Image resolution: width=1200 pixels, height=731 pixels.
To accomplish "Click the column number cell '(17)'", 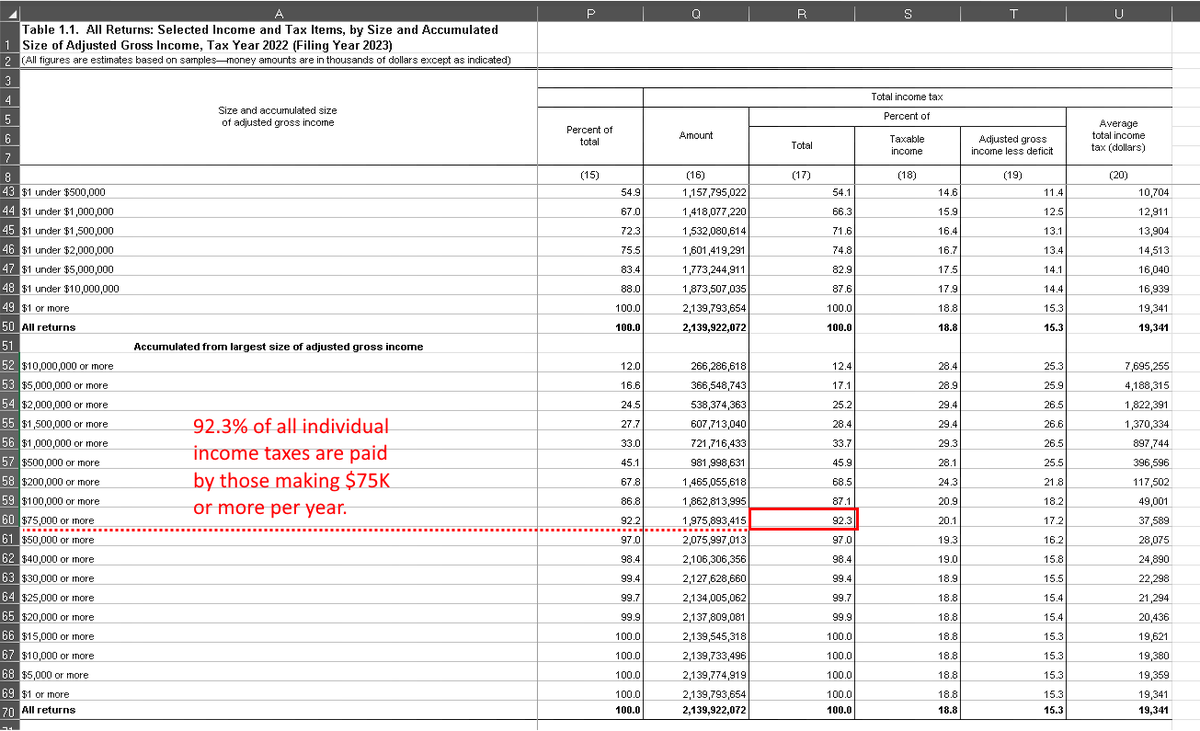I will coord(801,174).
